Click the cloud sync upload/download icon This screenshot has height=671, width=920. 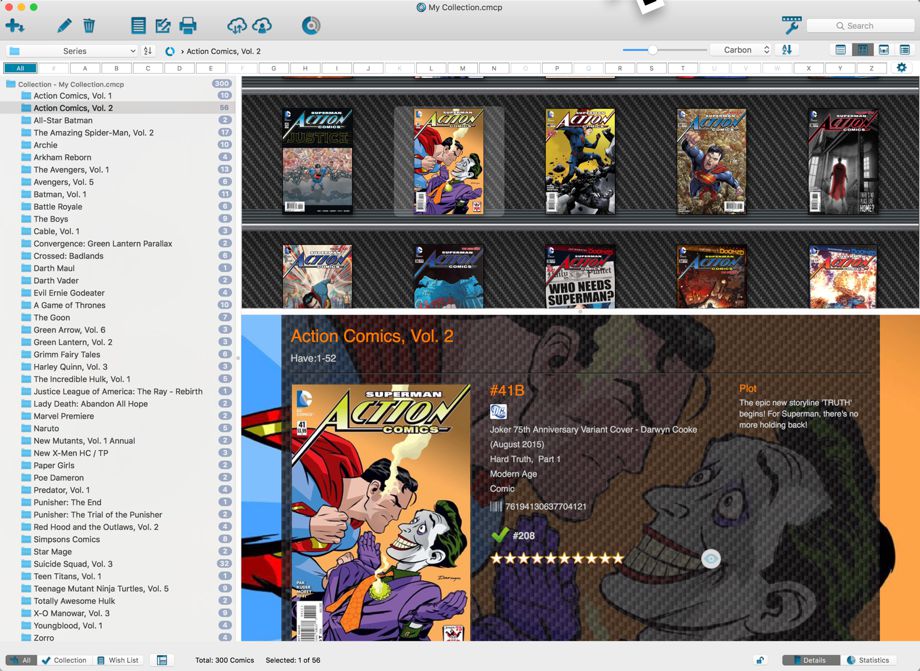tap(236, 26)
